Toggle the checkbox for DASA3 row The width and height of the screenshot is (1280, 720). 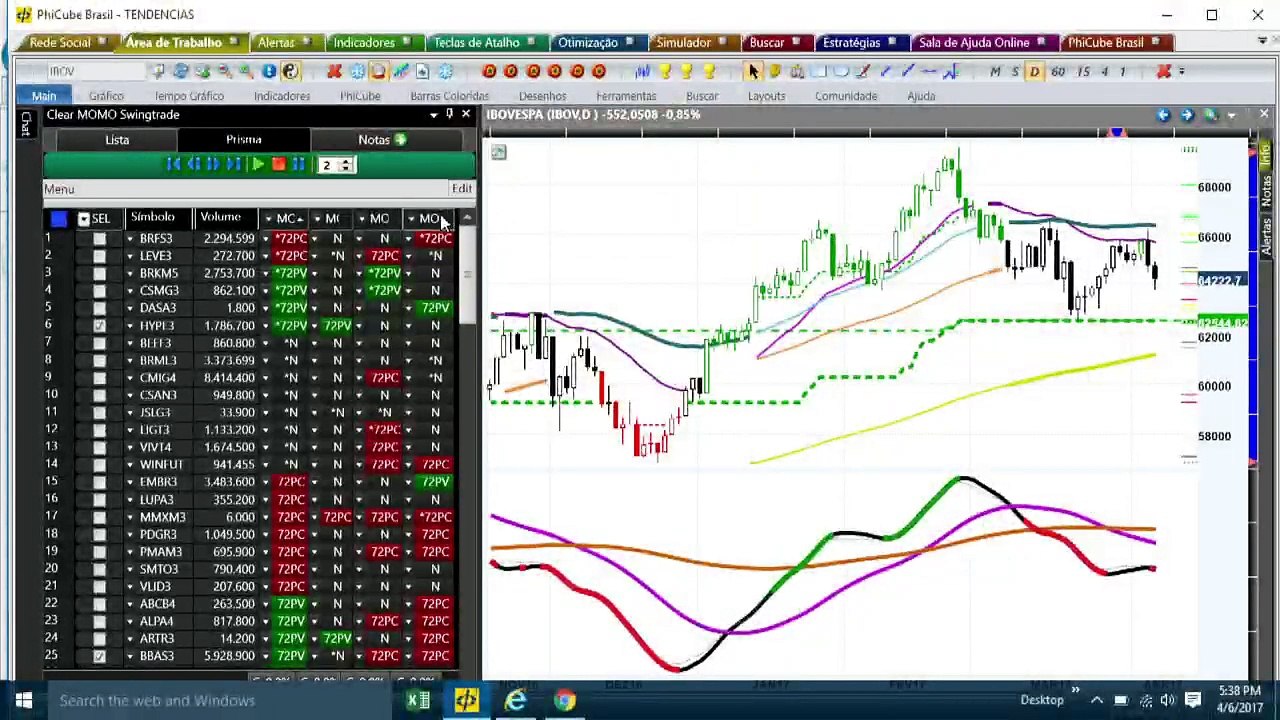pos(99,308)
